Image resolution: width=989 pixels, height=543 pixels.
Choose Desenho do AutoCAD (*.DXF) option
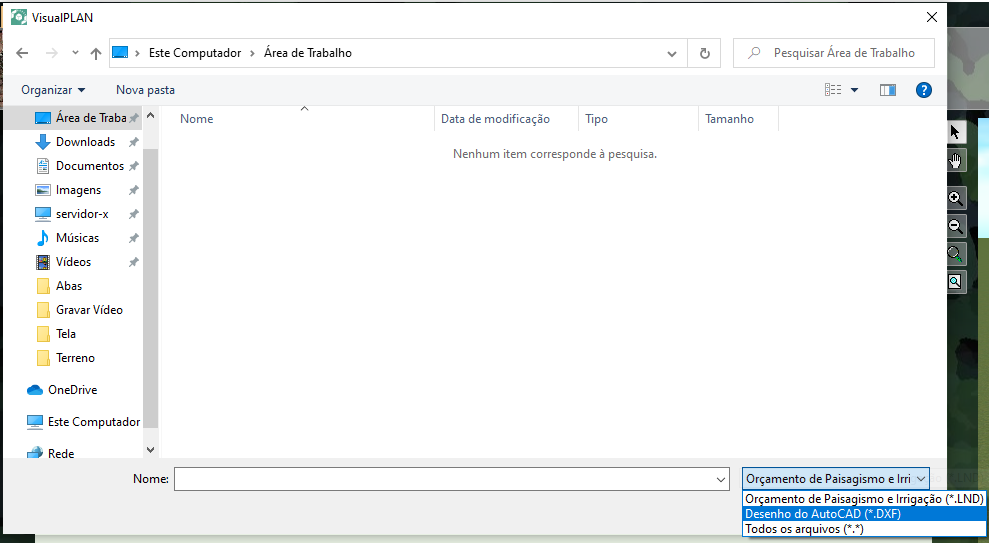(x=823, y=514)
